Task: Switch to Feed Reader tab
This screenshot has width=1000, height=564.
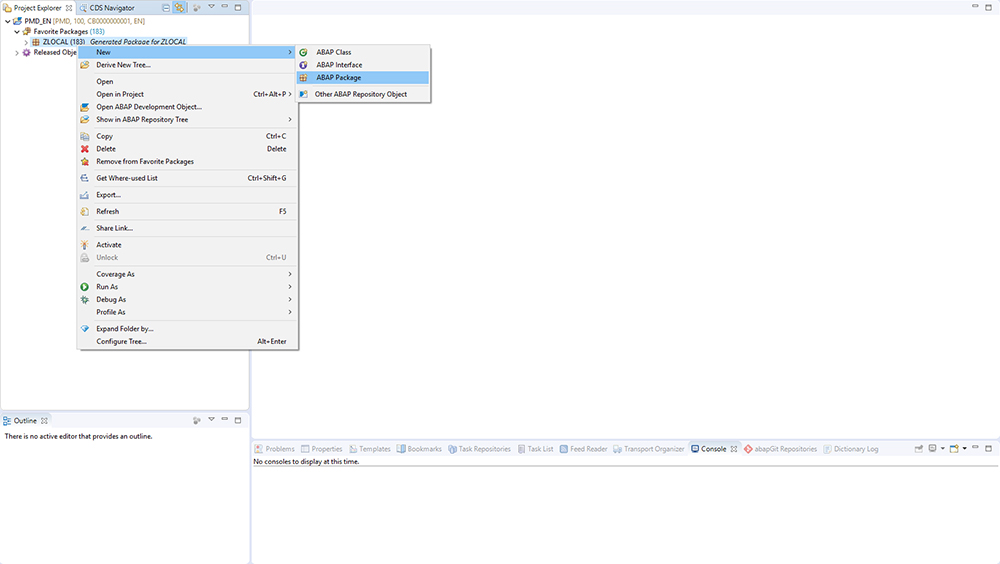Action: [584, 449]
